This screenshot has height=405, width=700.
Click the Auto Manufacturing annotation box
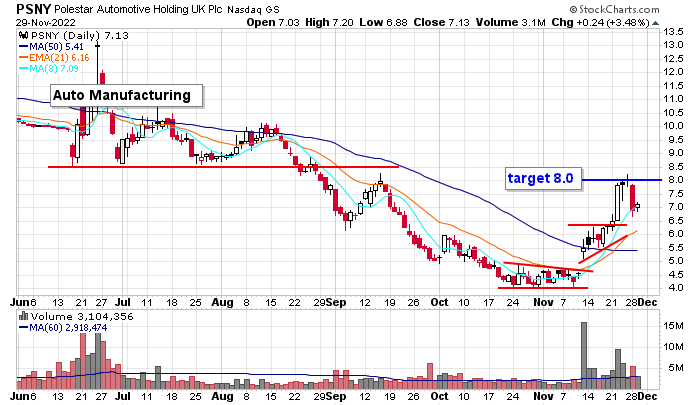[x=127, y=96]
